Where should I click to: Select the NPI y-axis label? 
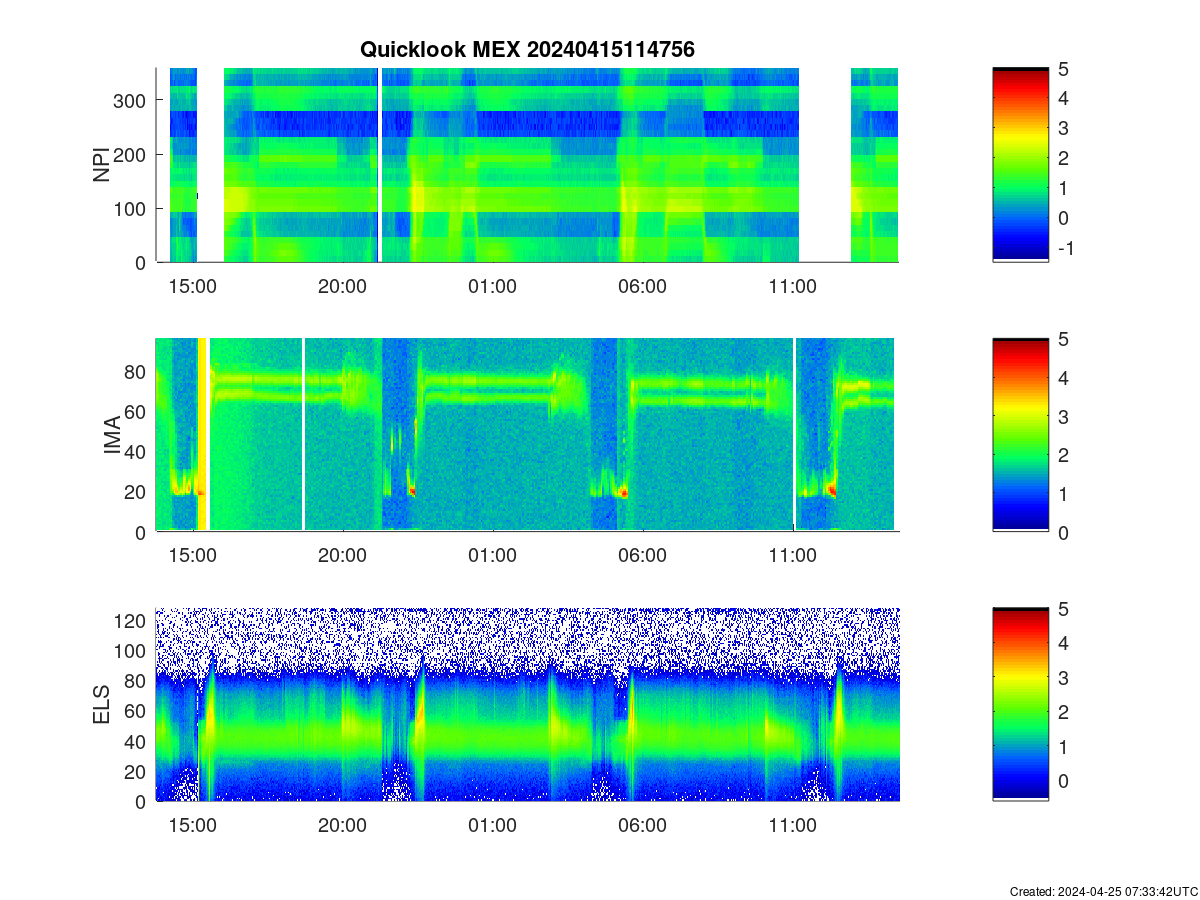click(101, 165)
